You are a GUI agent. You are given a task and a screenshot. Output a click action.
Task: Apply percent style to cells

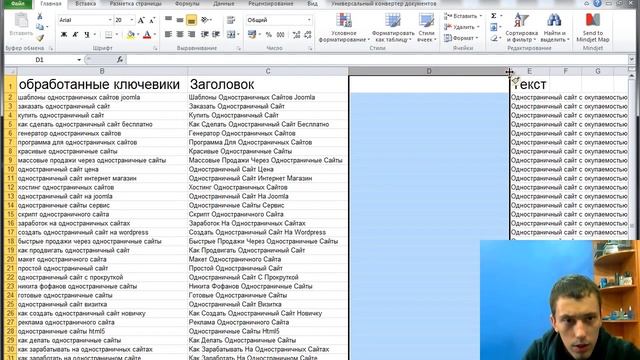pyautogui.click(x=269, y=35)
